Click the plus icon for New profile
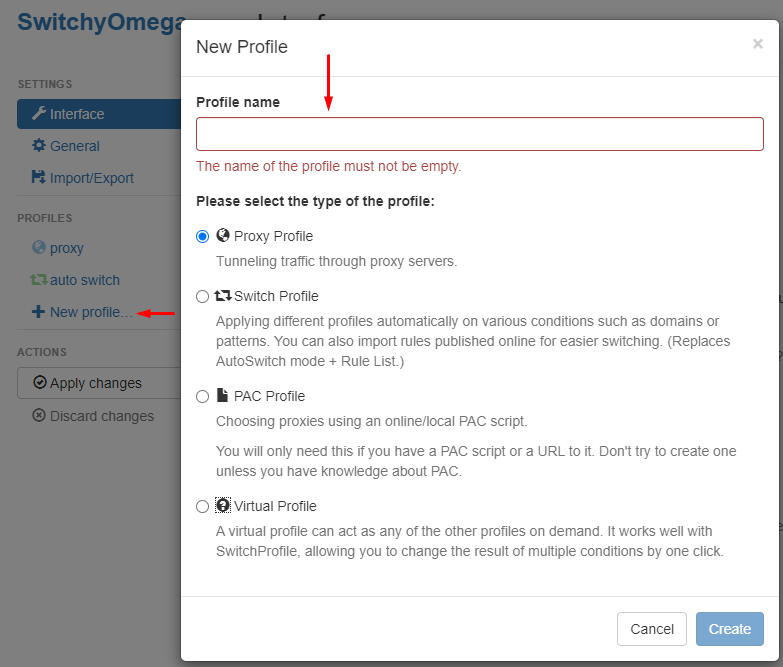Viewport: 783px width, 667px height. coord(38,312)
